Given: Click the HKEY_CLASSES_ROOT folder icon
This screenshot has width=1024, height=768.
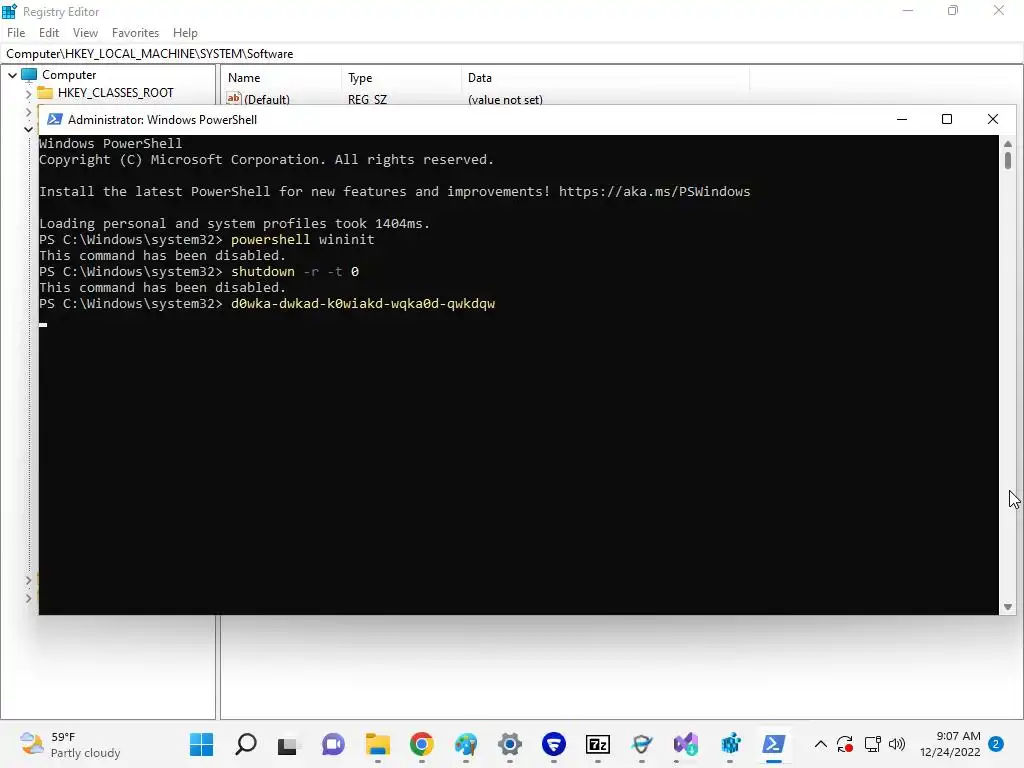Looking at the screenshot, I should click(45, 93).
